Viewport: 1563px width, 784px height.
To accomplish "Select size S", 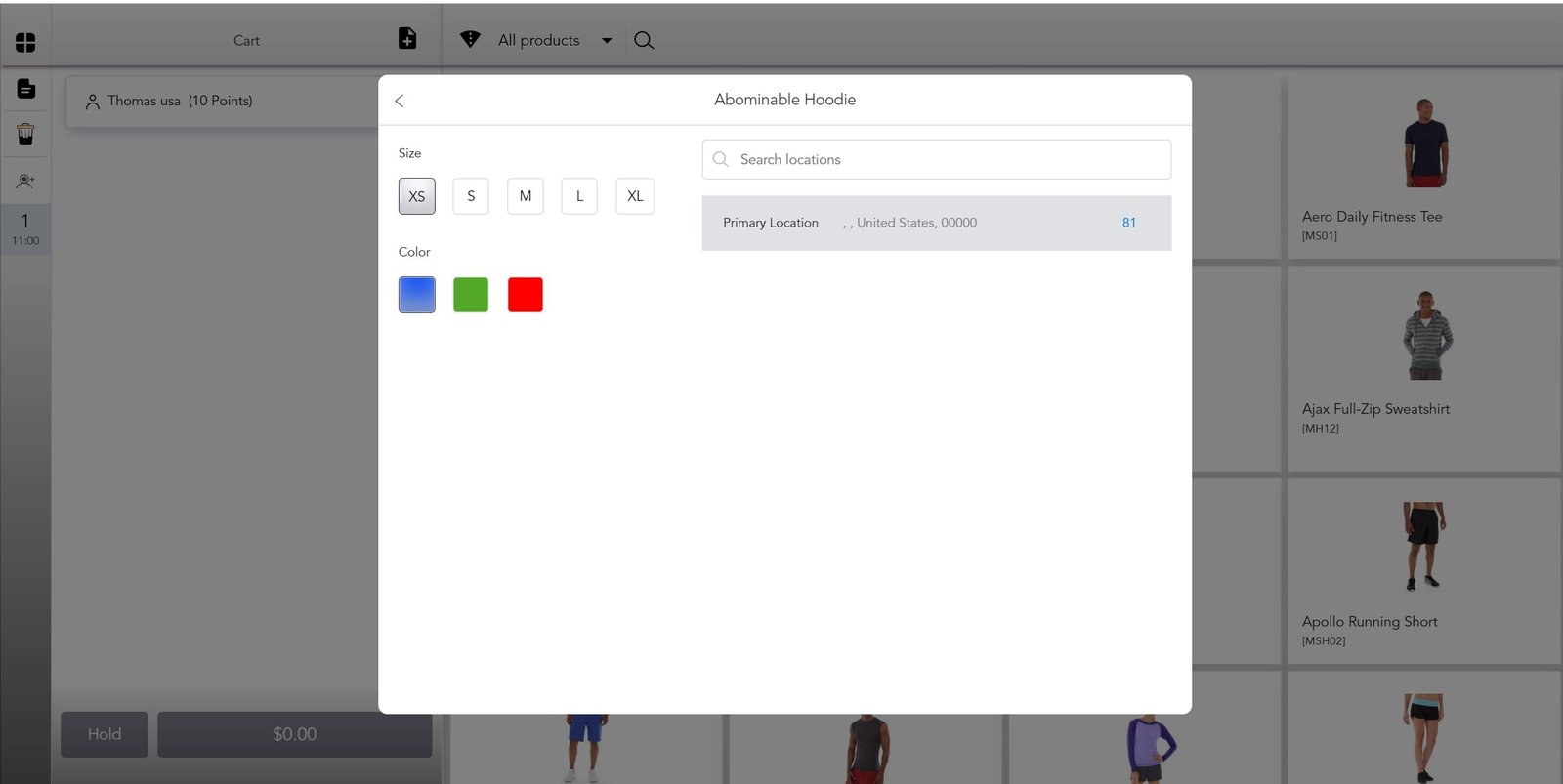I will 471,196.
